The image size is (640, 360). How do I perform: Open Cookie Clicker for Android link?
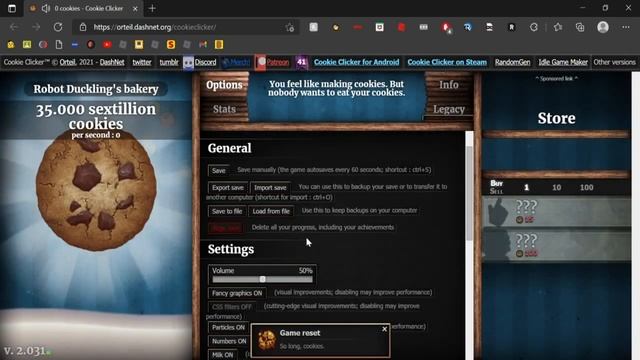coord(356,62)
